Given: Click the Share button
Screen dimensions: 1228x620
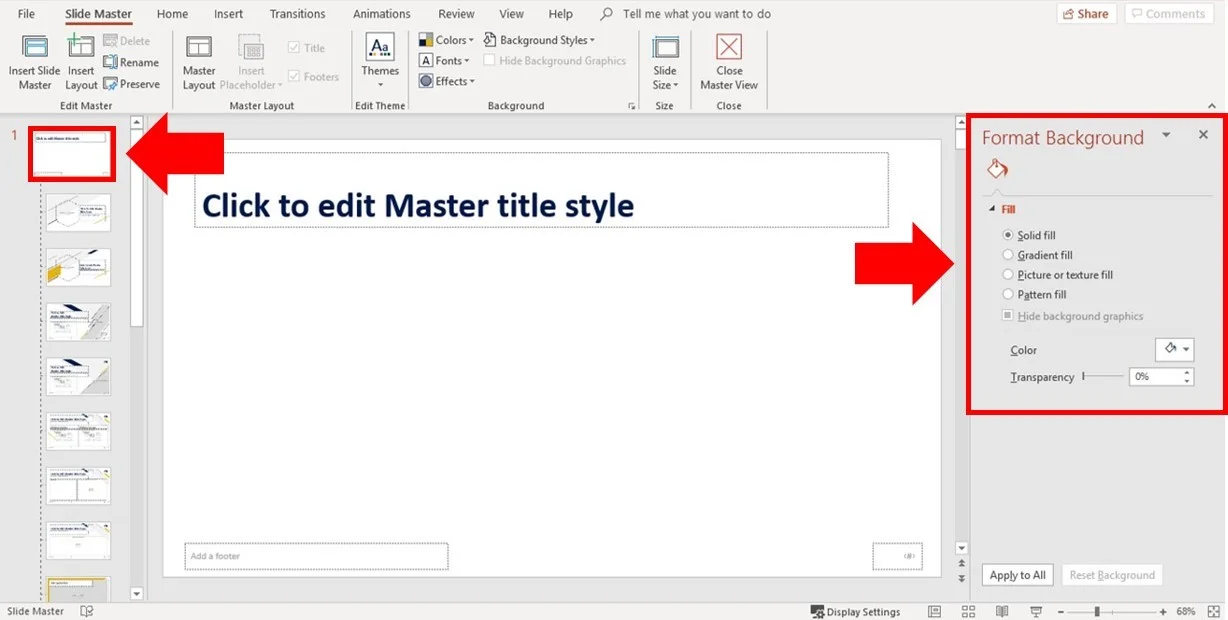Looking at the screenshot, I should [1086, 14].
